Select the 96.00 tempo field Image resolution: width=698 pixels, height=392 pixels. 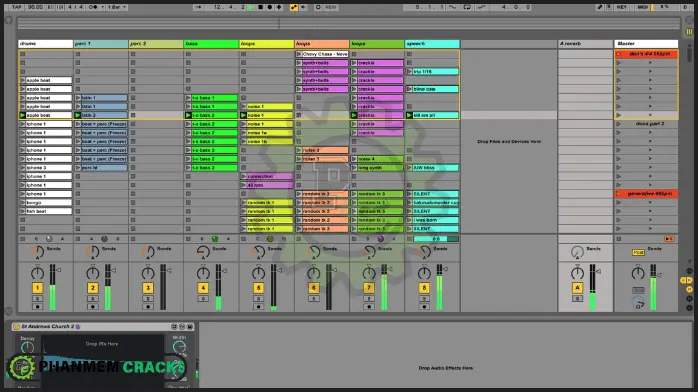(35, 7)
